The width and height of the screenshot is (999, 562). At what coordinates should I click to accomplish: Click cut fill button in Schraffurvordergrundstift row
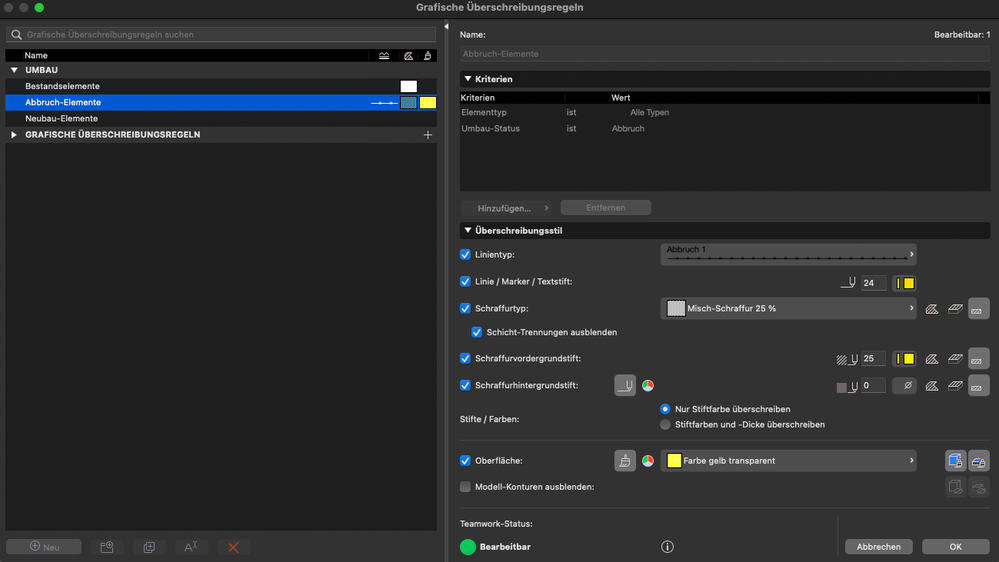click(979, 359)
